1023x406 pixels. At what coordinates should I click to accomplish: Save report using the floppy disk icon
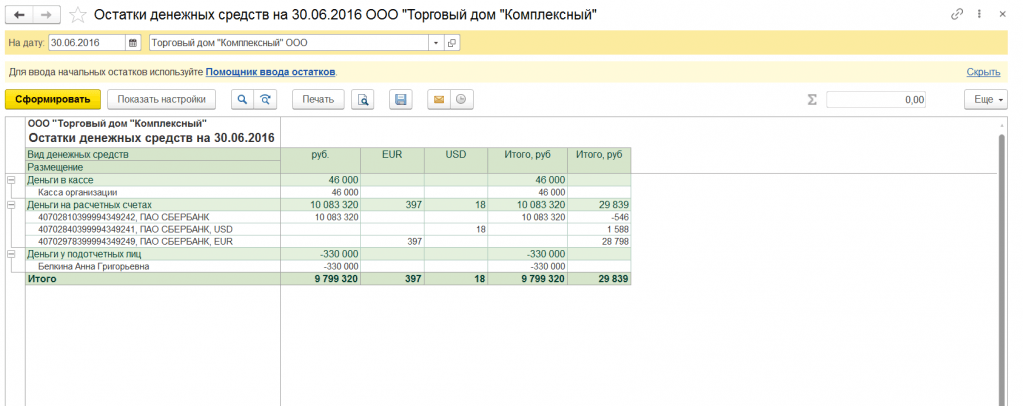pos(401,99)
